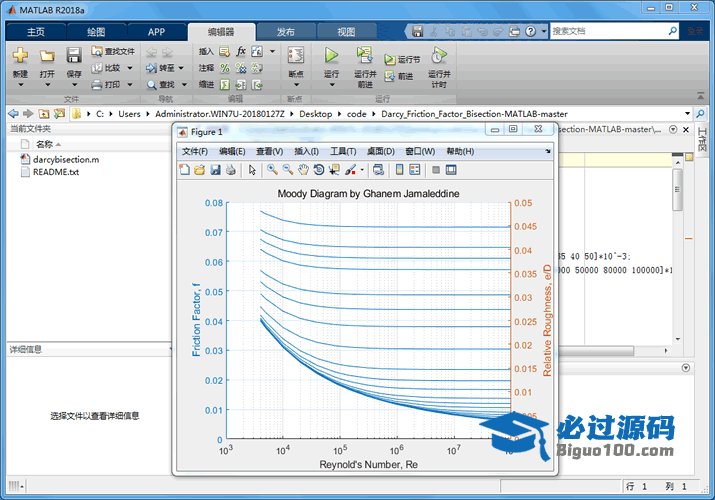715x500 pixels.
Task: Click the navigate back arrow in address bar
Action: coord(14,113)
